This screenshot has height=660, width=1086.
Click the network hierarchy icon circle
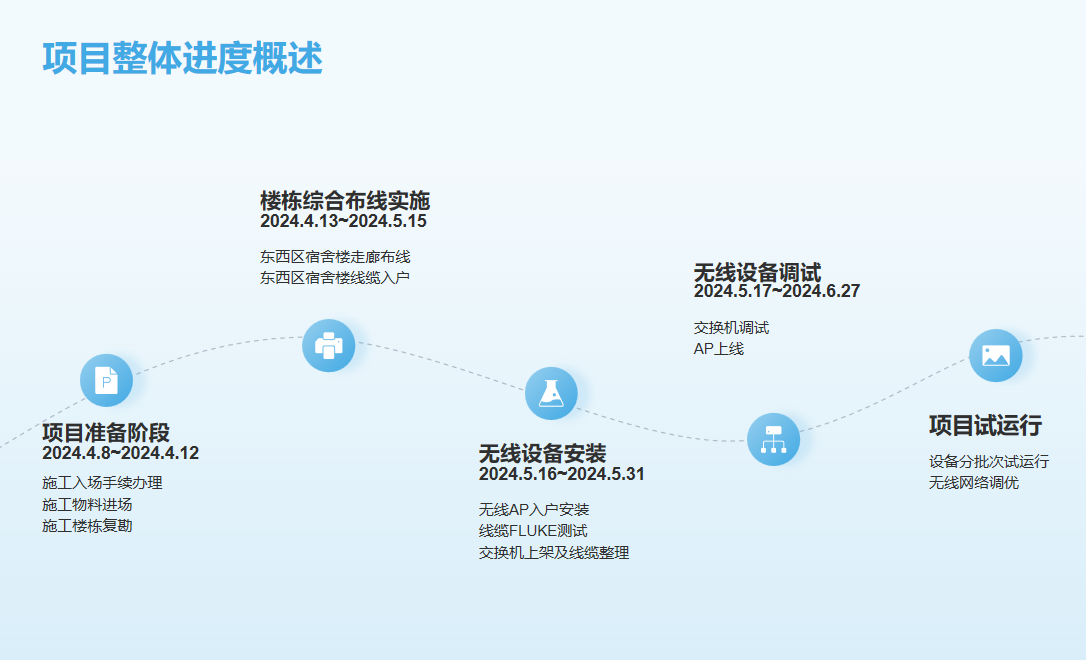(773, 439)
